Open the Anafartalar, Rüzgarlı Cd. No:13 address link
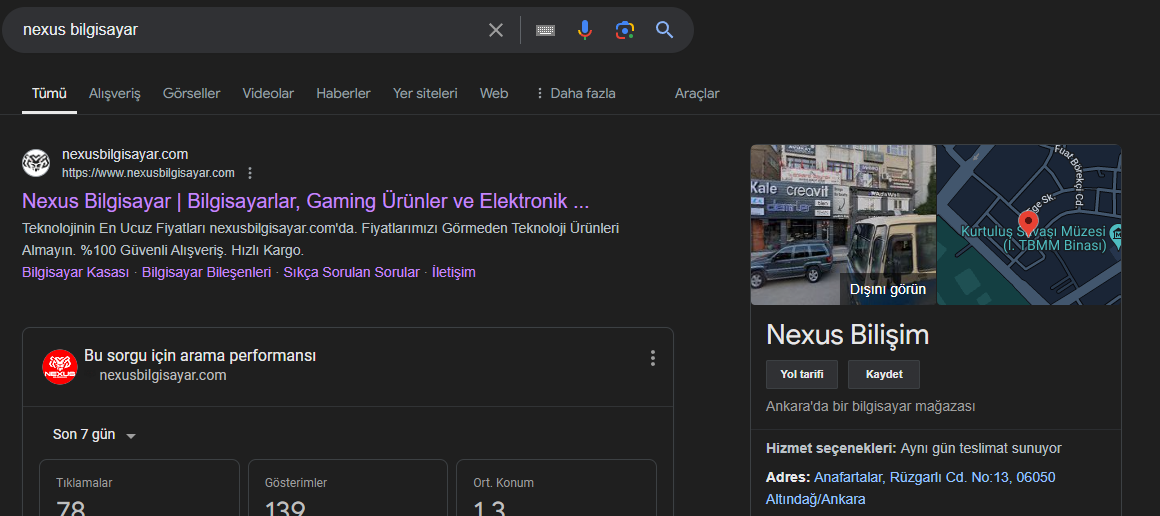Screen dimensions: 1160x516 click(x=911, y=488)
